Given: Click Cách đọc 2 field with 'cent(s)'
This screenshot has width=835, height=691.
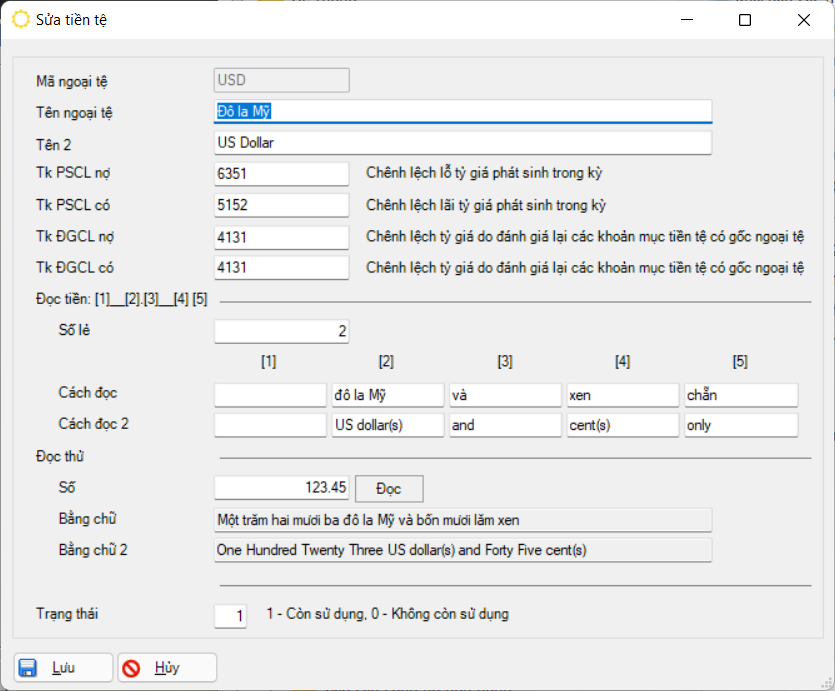Looking at the screenshot, I should (x=622, y=425).
